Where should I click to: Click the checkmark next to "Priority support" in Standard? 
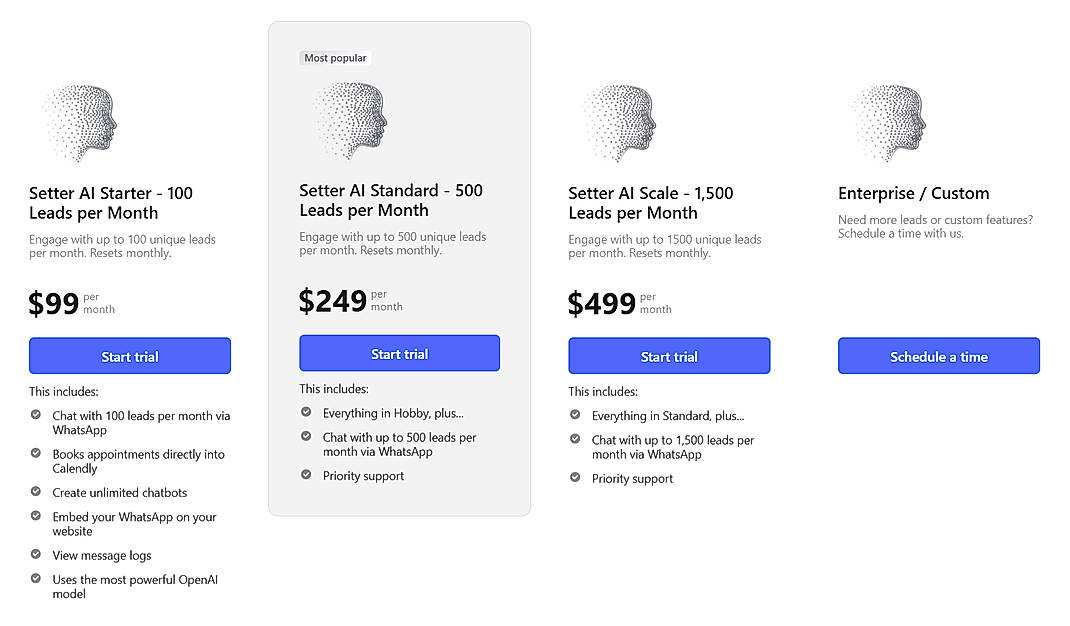305,475
